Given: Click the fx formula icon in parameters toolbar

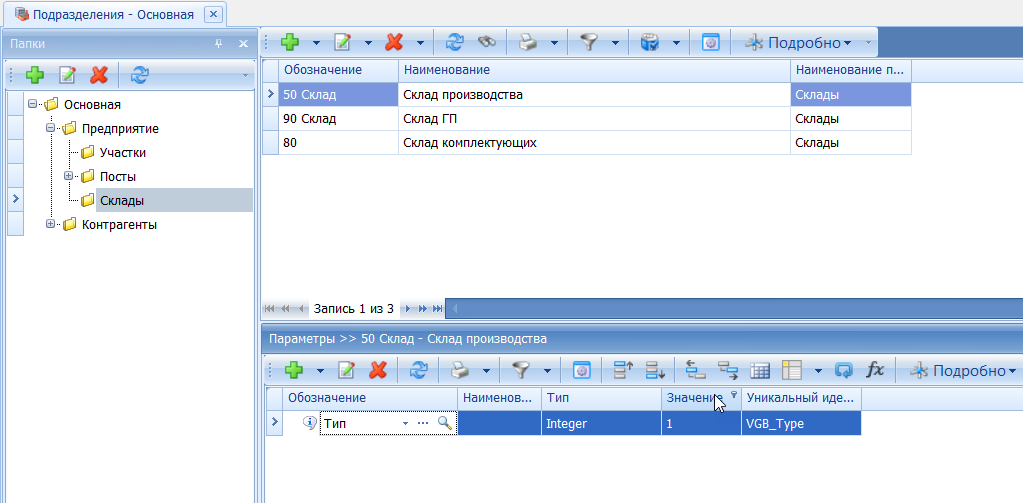Looking at the screenshot, I should click(x=875, y=371).
